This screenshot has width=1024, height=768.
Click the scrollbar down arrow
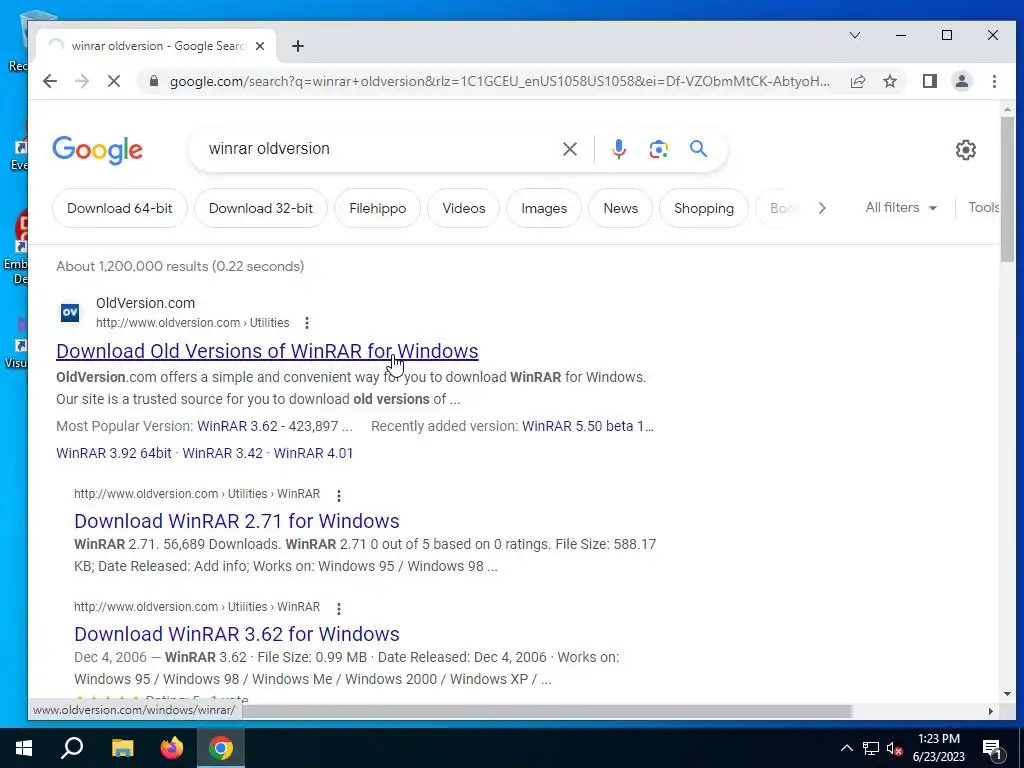coord(1007,694)
